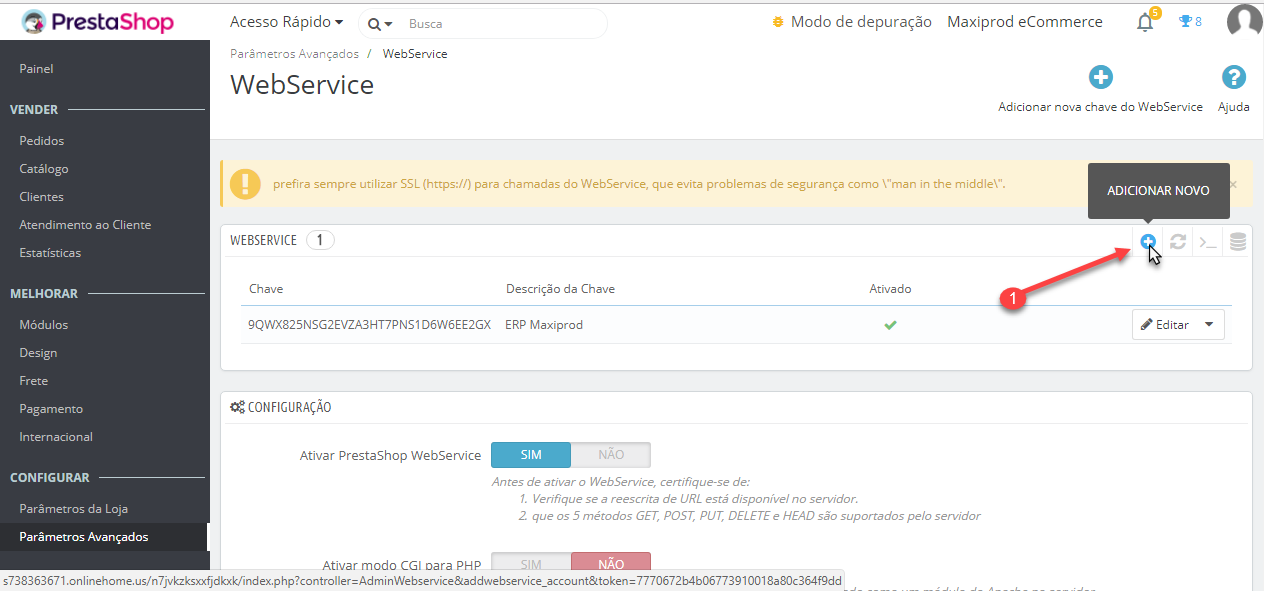Click the PrestaShop logo
The image size is (1264, 591).
tap(97, 22)
